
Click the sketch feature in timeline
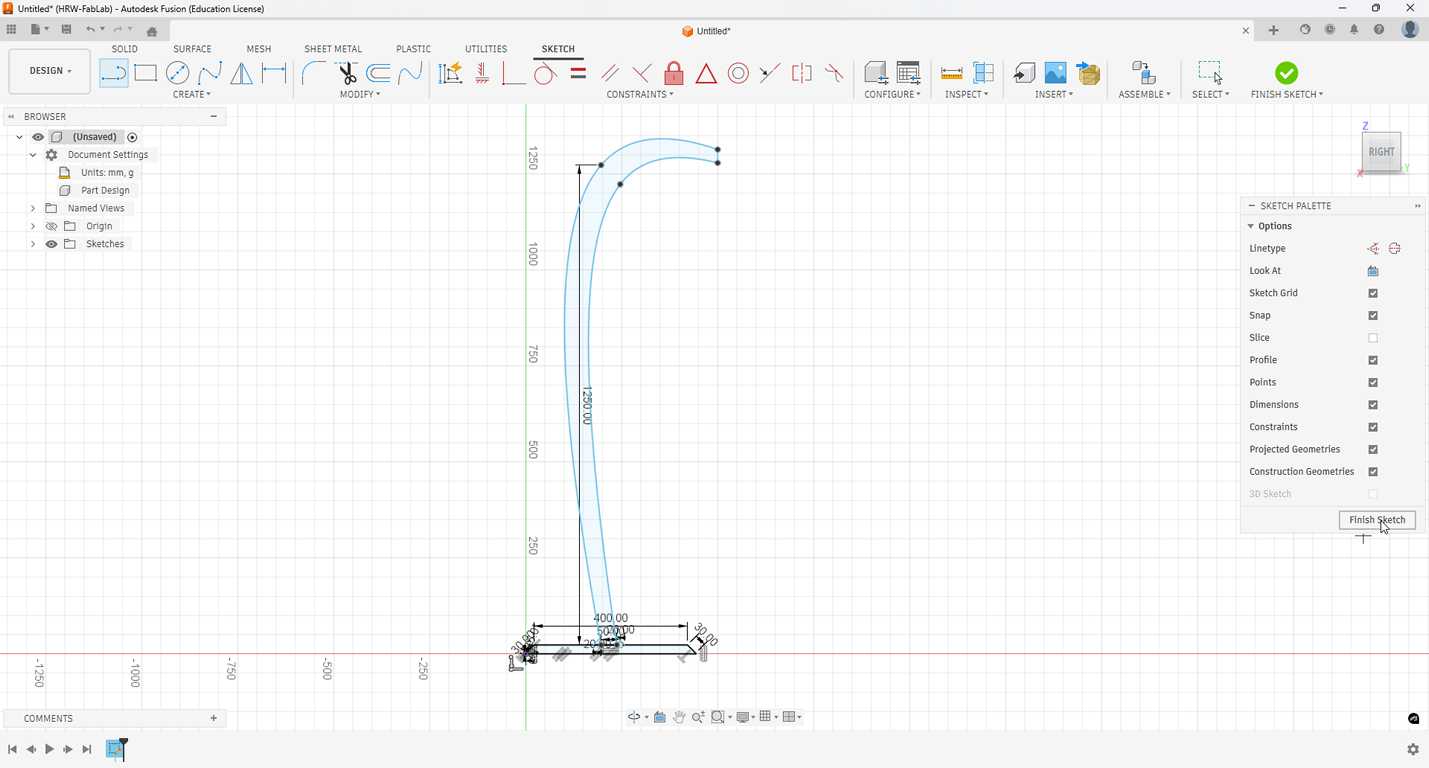tap(115, 749)
